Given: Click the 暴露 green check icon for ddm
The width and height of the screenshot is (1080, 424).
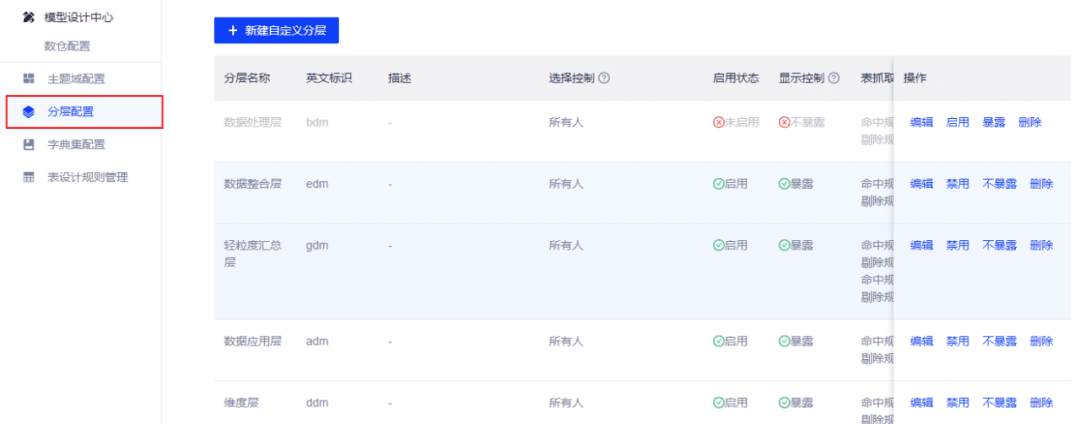Looking at the screenshot, I should pyautogui.click(x=784, y=402).
